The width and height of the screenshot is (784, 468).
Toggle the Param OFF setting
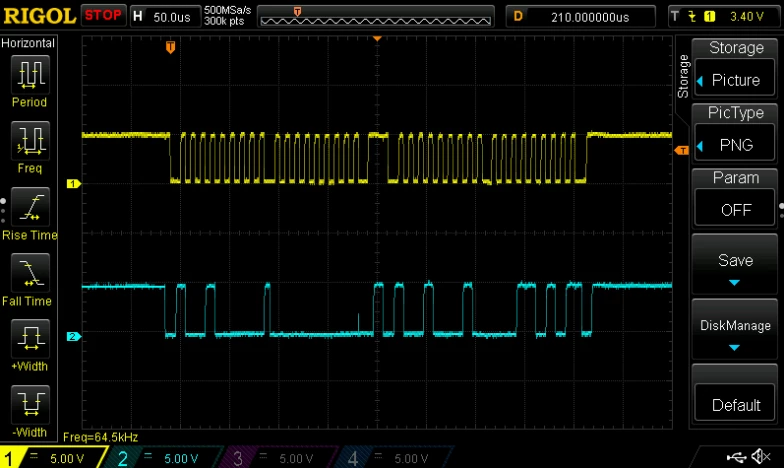pyautogui.click(x=734, y=210)
